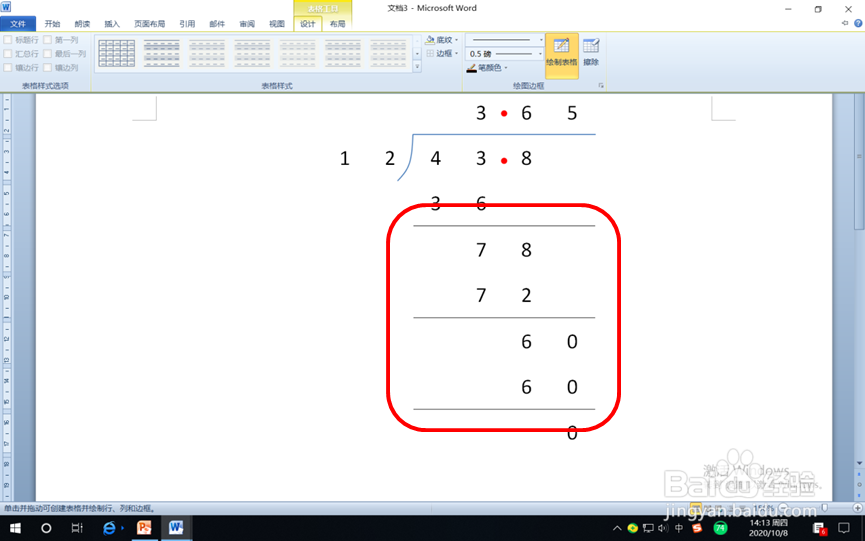This screenshot has width=865, height=541.
Task: Click the Select Browse Object circle button
Action: pyautogui.click(x=859, y=485)
